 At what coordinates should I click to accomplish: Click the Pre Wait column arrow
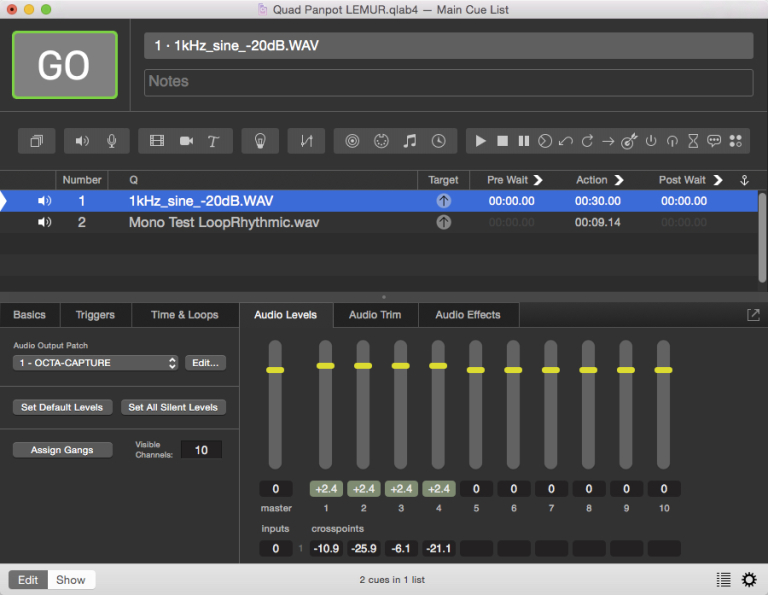pos(538,180)
